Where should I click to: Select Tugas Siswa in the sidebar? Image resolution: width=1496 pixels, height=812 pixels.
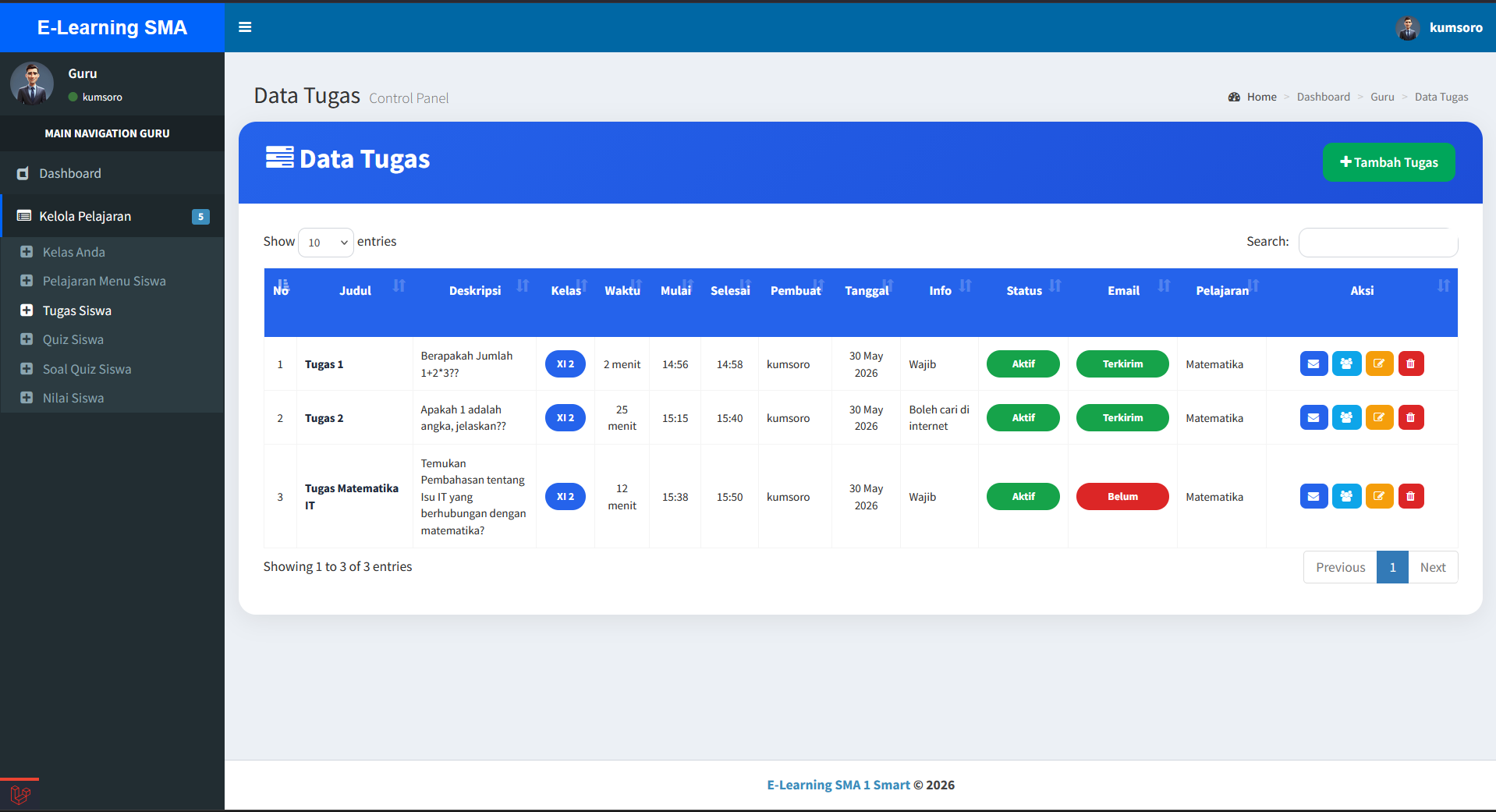(x=112, y=310)
